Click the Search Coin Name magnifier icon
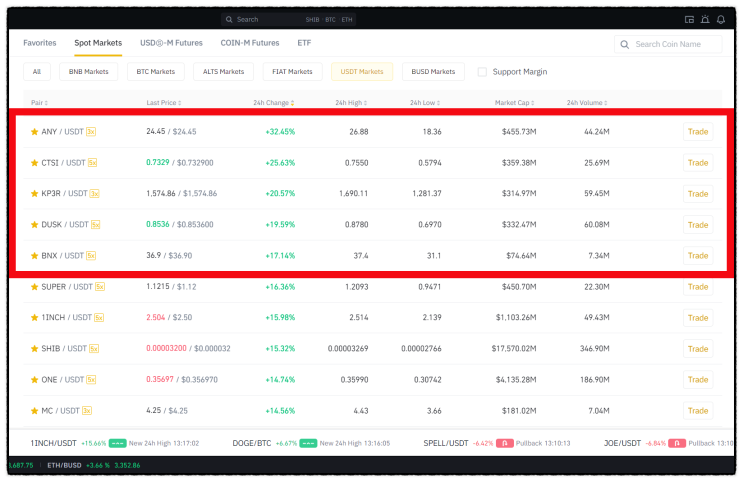 [x=625, y=44]
